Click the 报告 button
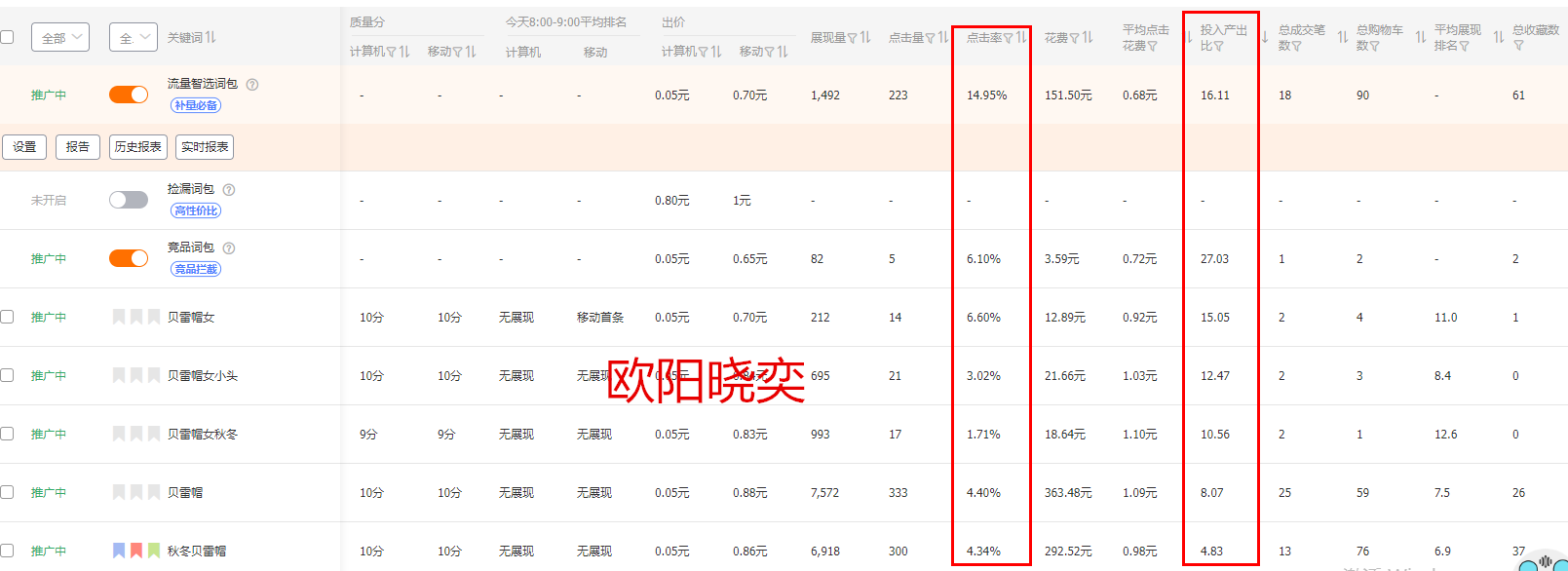 [x=78, y=147]
